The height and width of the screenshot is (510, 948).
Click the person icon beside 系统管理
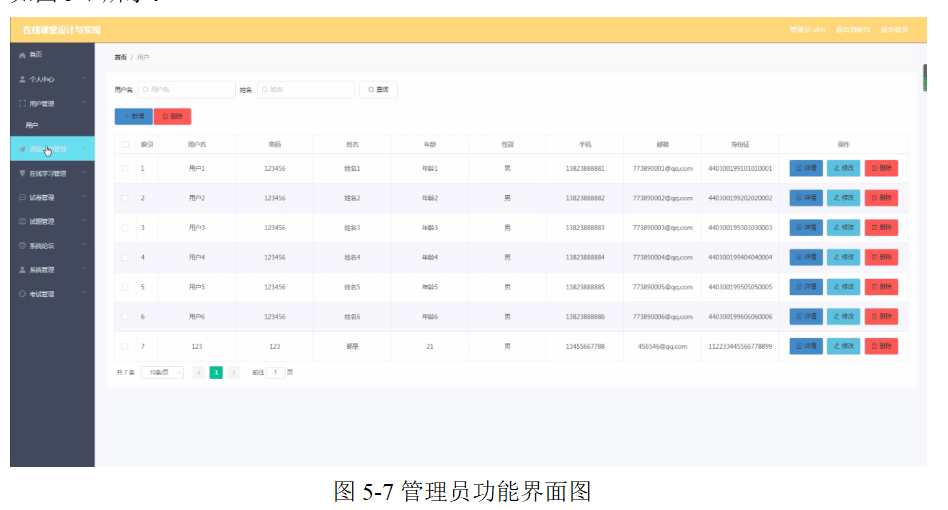(22, 270)
